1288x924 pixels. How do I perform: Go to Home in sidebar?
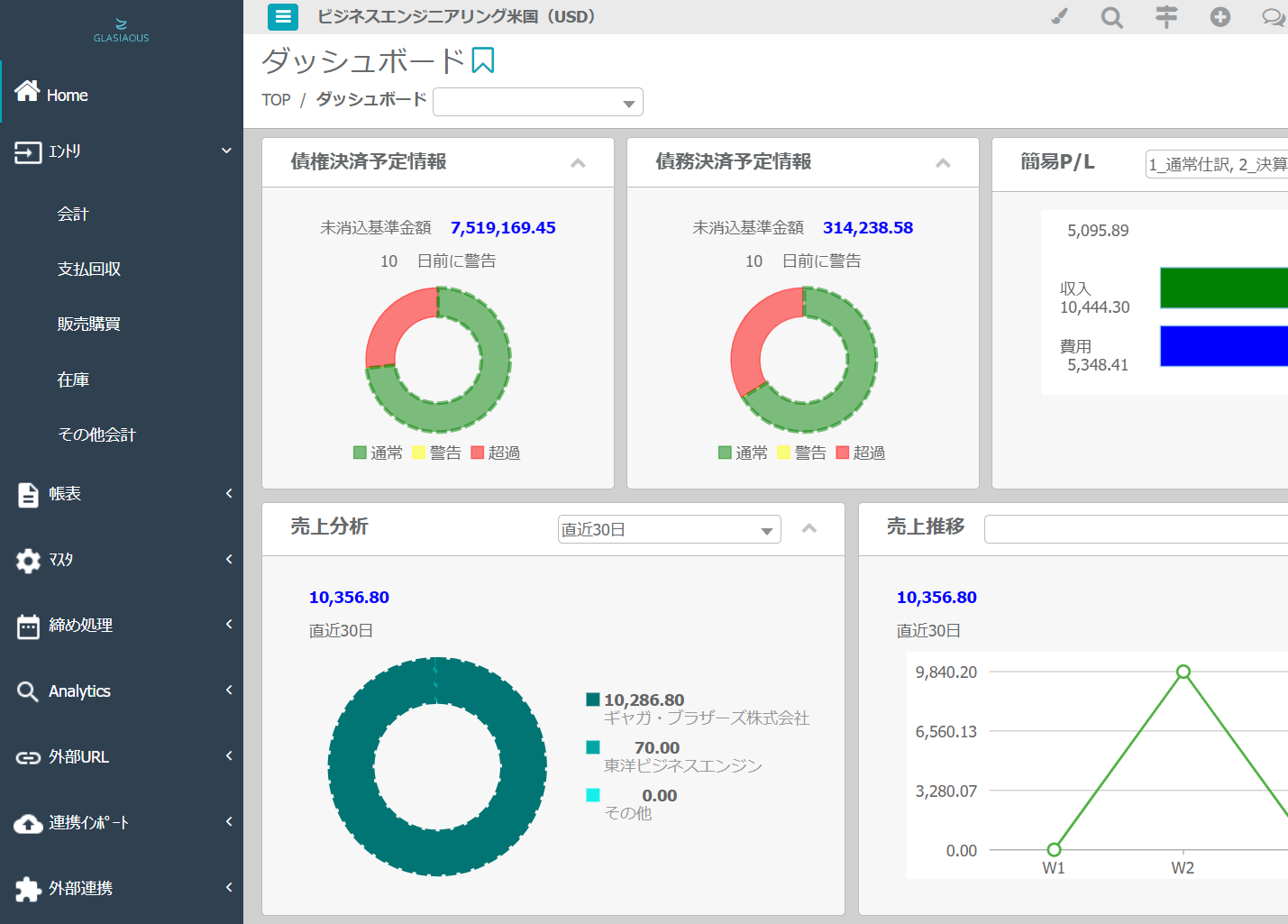[x=67, y=95]
